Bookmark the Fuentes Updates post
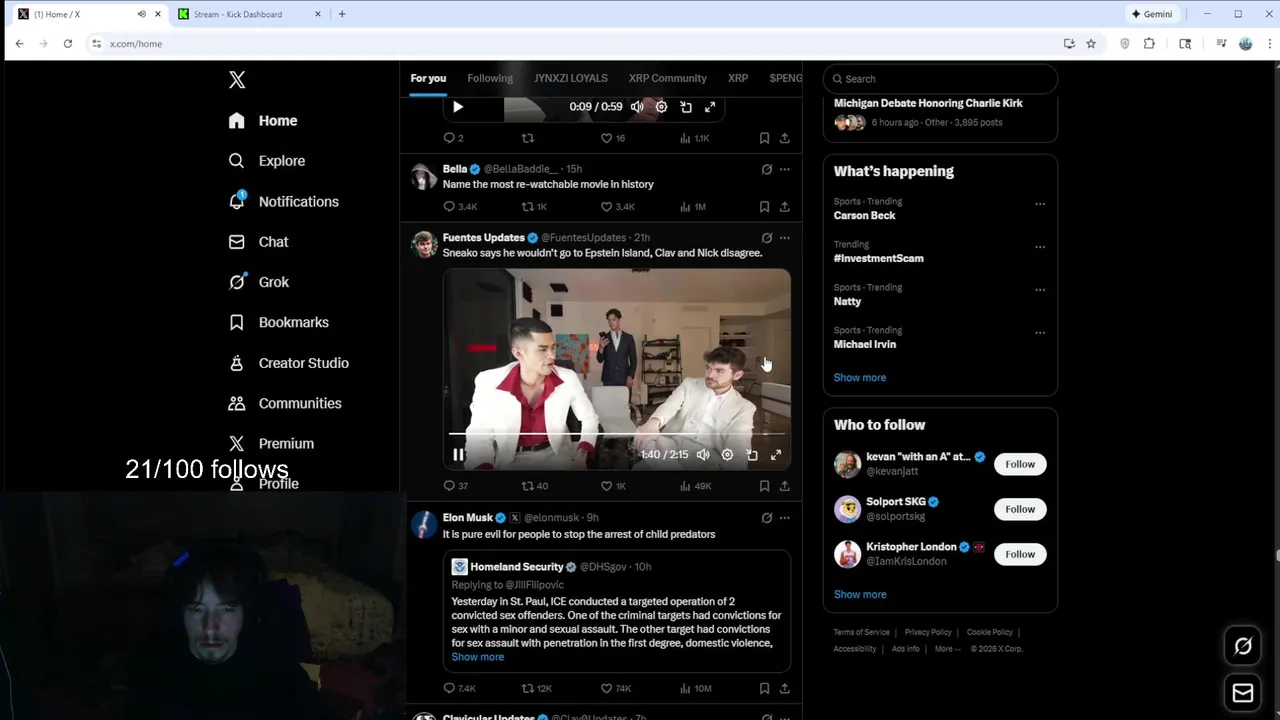The height and width of the screenshot is (720, 1280). (764, 486)
